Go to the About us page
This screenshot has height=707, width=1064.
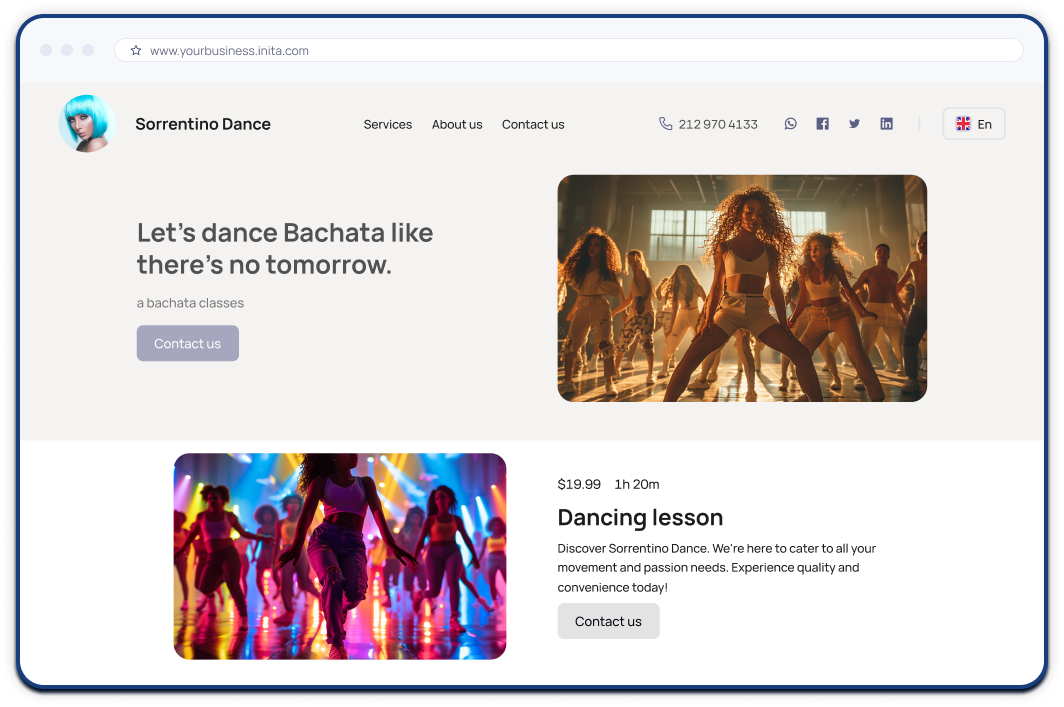(457, 125)
